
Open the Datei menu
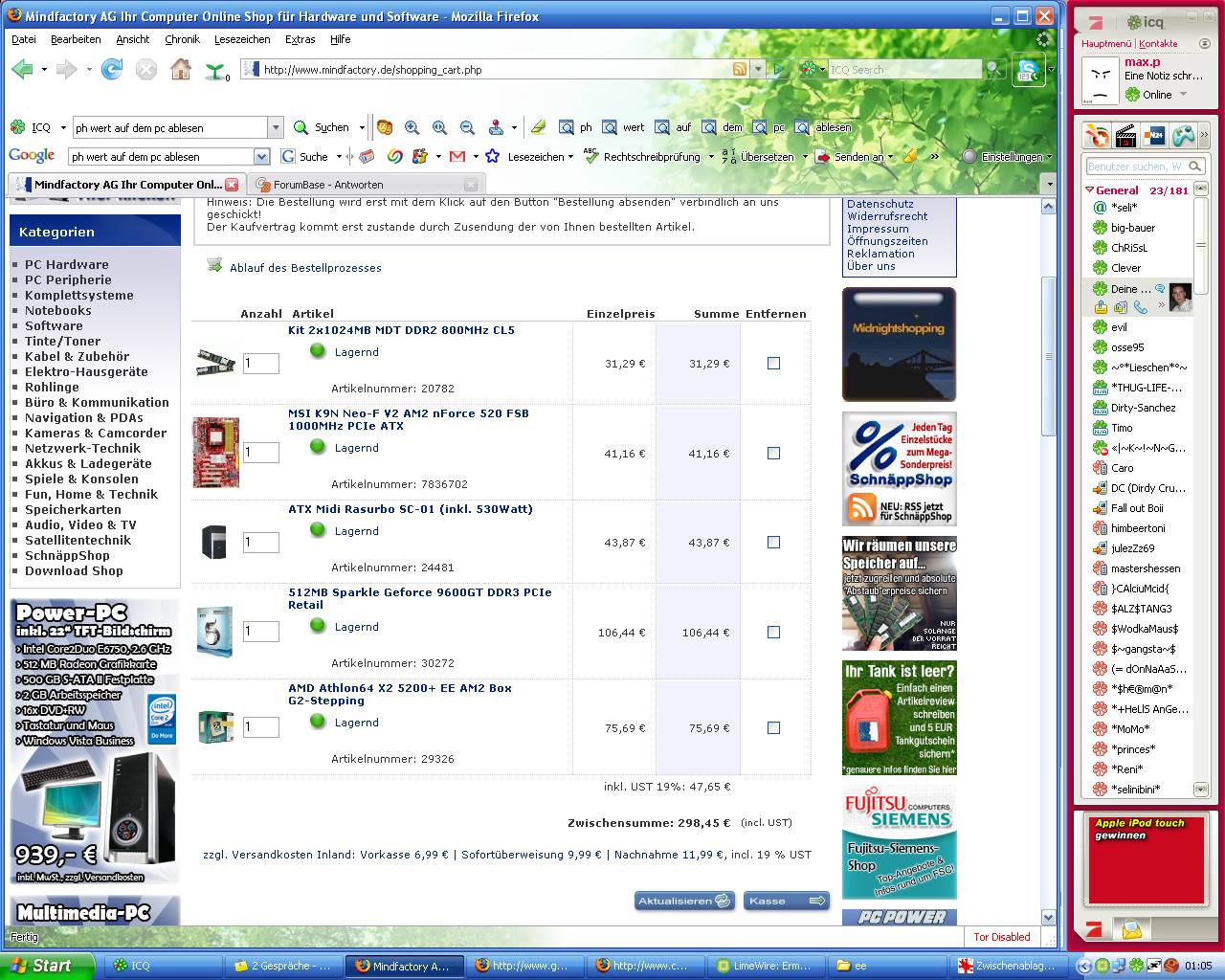coord(24,39)
